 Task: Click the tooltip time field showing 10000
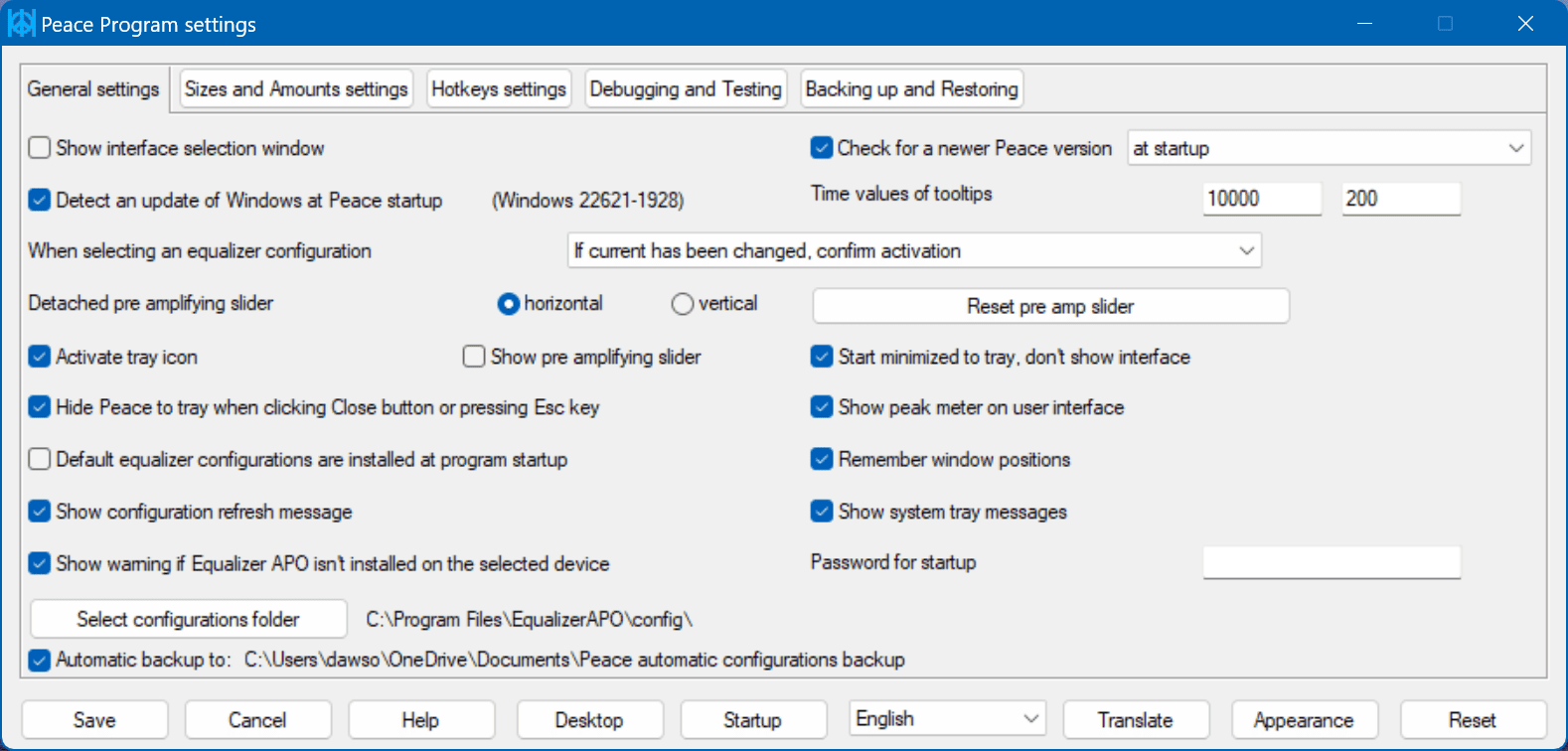coord(1261,199)
